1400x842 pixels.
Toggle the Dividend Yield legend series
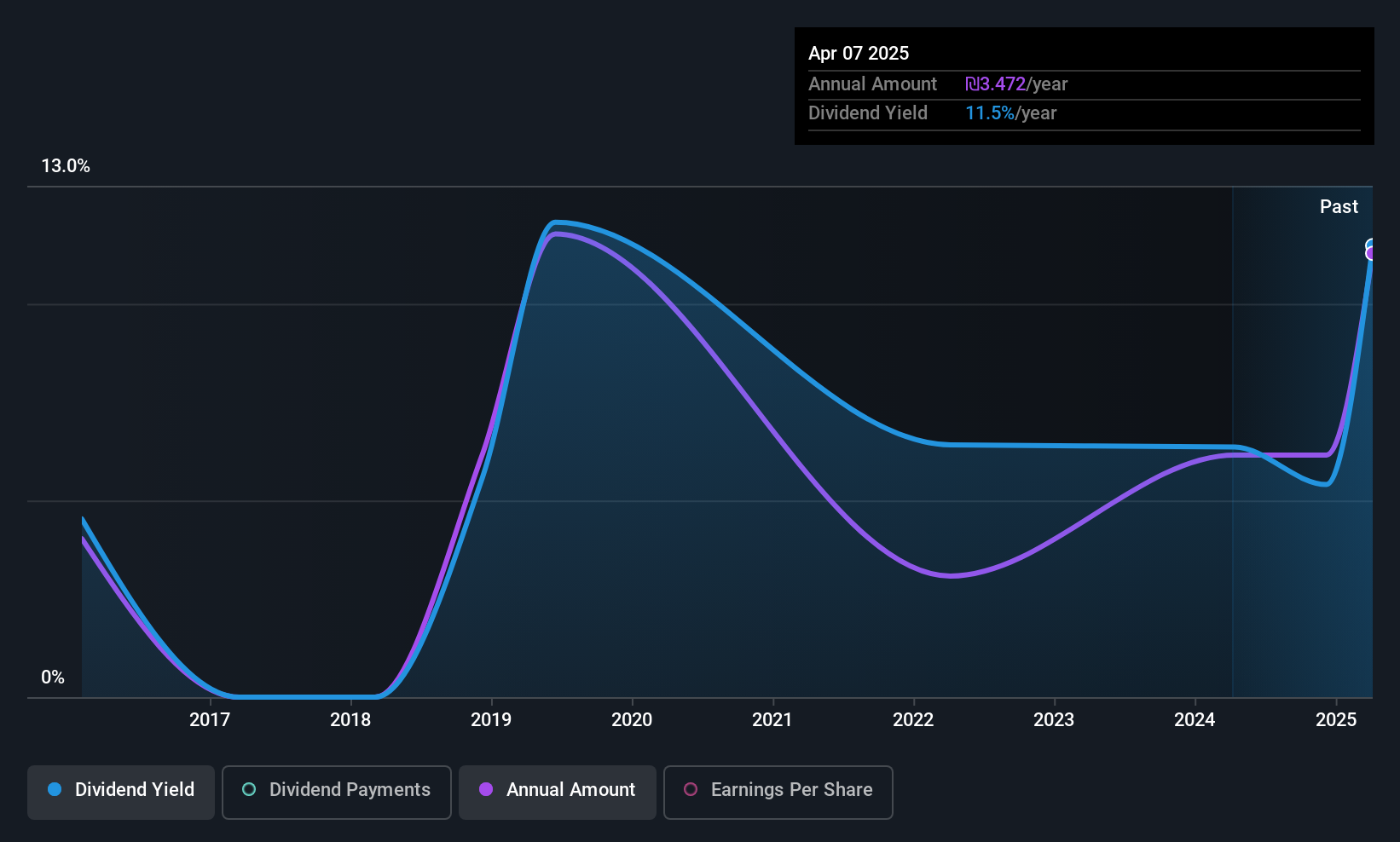pos(121,792)
